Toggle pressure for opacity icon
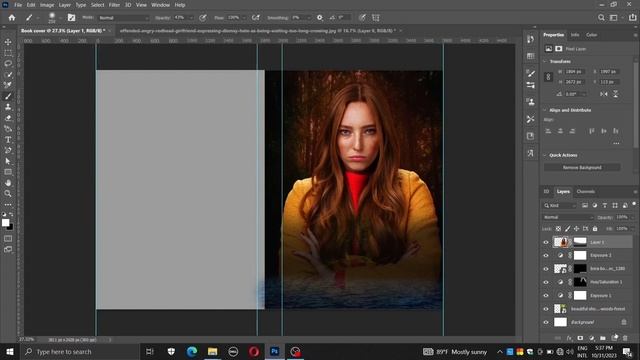The height and width of the screenshot is (360, 640). (203, 18)
